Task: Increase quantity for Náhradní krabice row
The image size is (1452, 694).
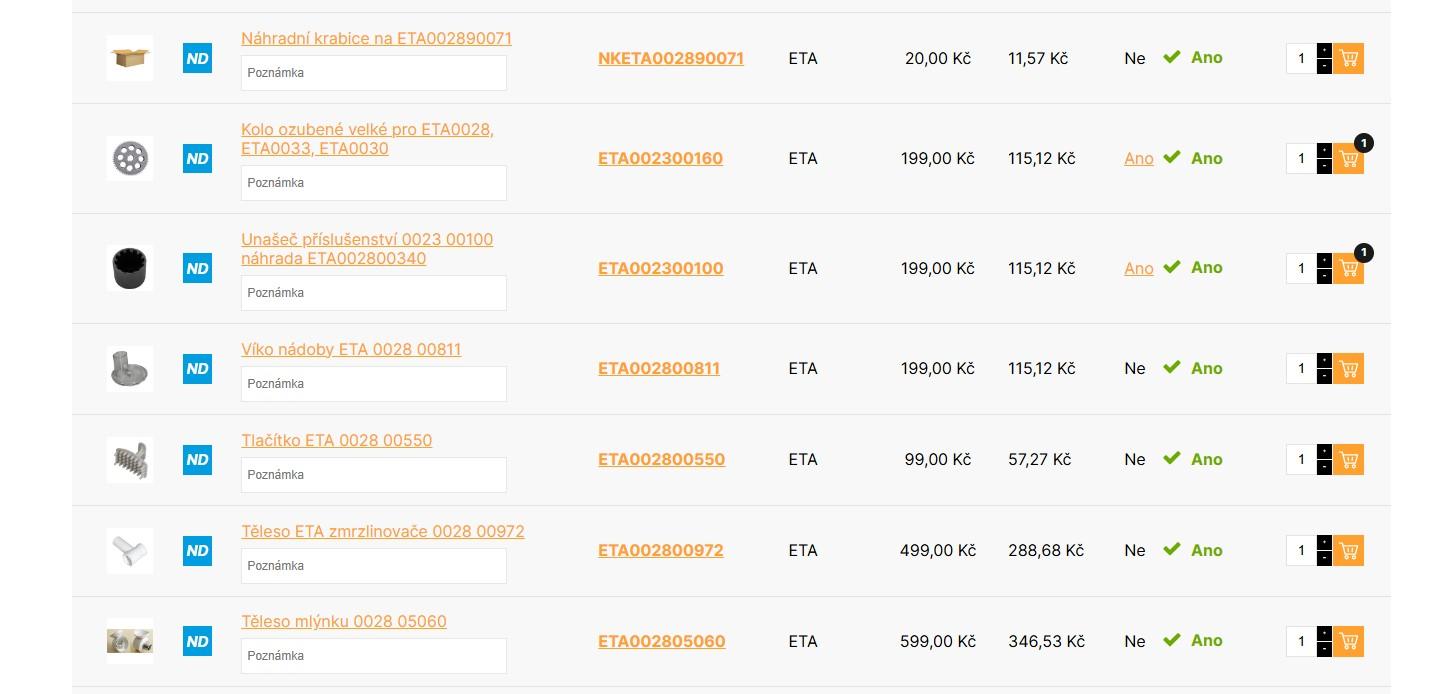Action: tap(1324, 51)
